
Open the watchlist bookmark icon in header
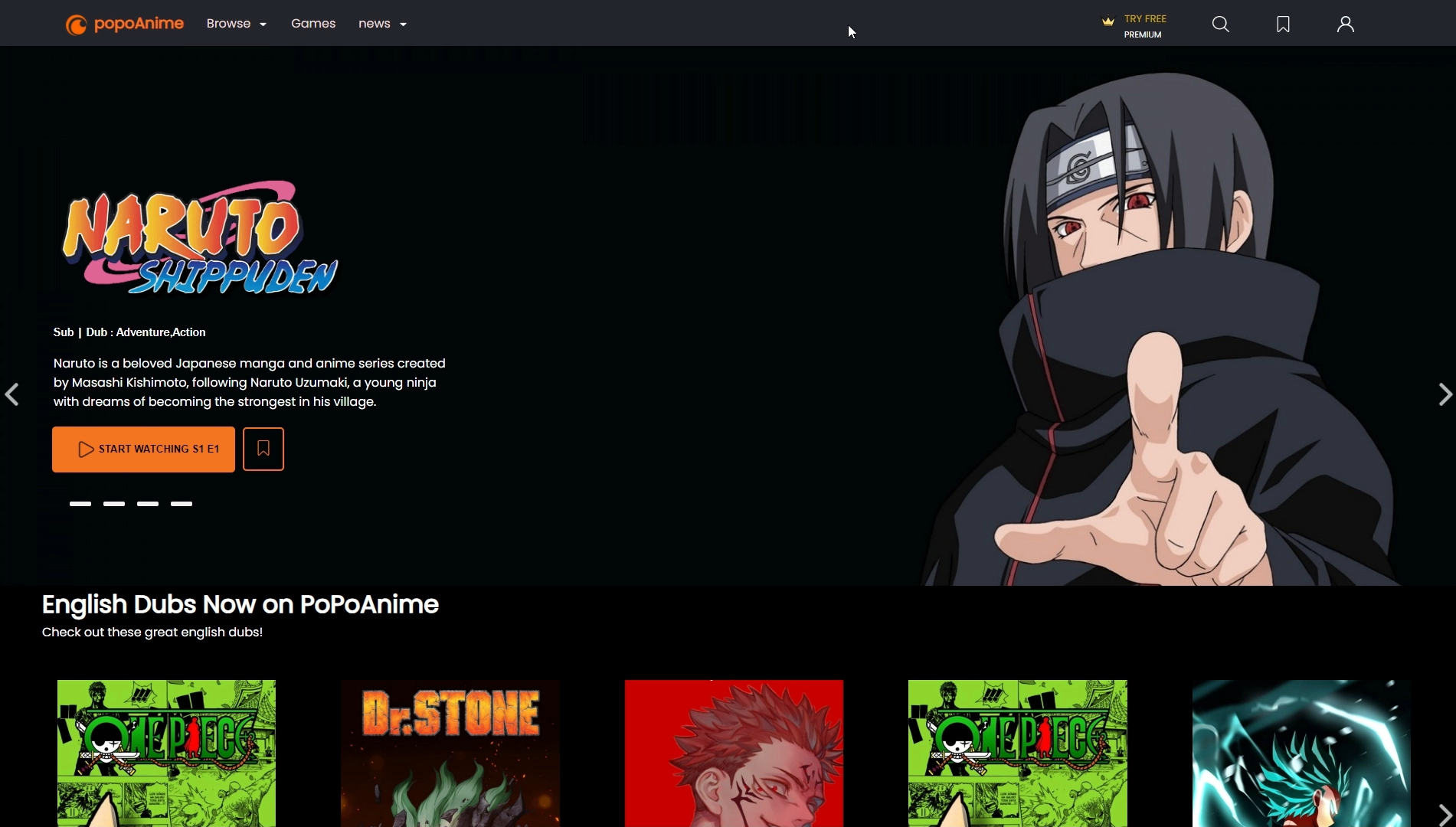click(x=1283, y=25)
